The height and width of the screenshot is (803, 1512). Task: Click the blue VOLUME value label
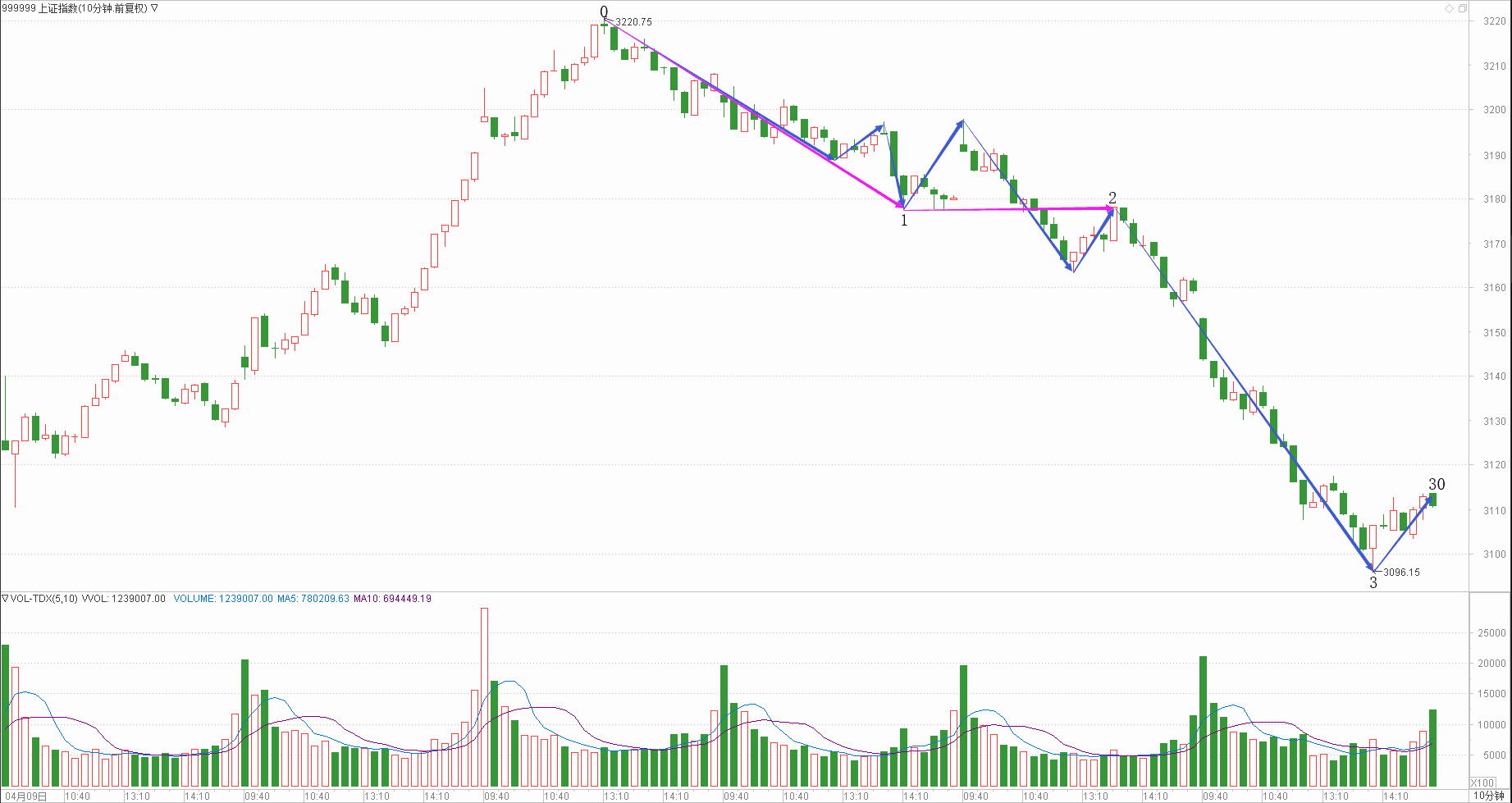tap(223, 599)
